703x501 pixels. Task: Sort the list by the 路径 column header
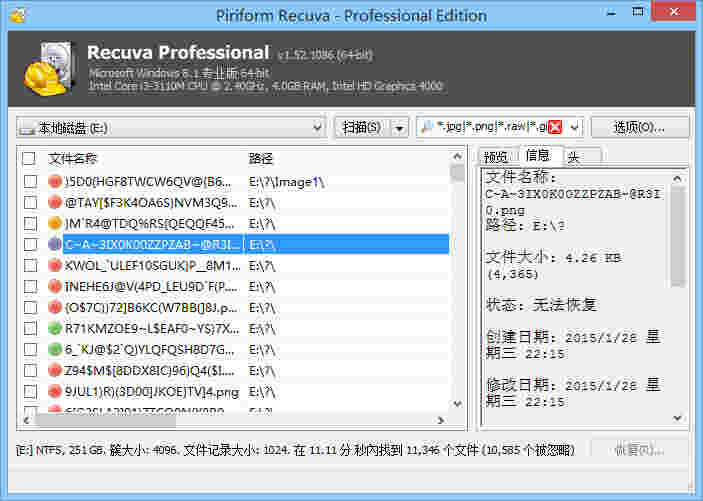point(260,158)
